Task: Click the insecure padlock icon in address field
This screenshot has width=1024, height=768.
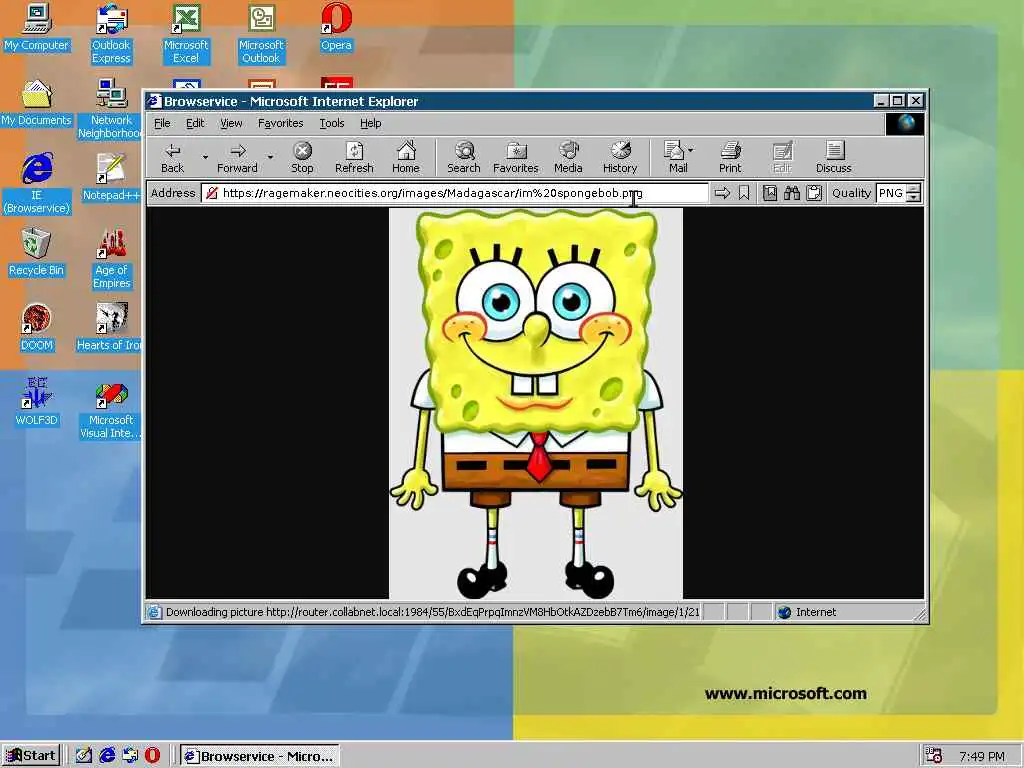Action: [212, 193]
